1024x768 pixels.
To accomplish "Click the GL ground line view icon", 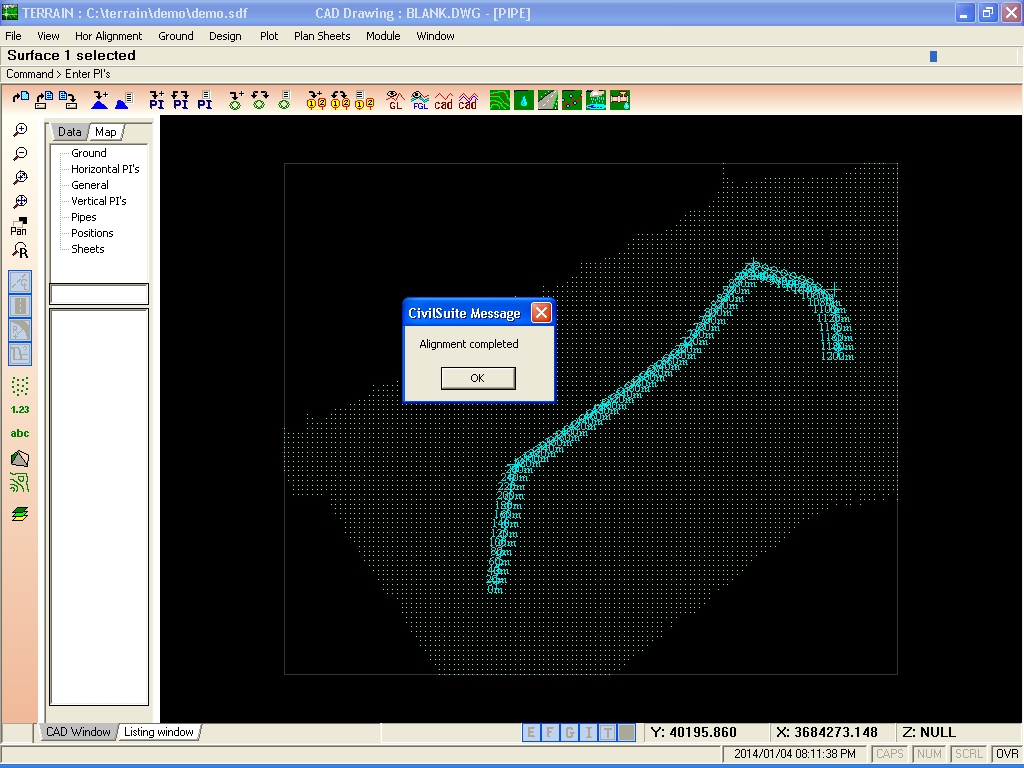I will coord(394,100).
